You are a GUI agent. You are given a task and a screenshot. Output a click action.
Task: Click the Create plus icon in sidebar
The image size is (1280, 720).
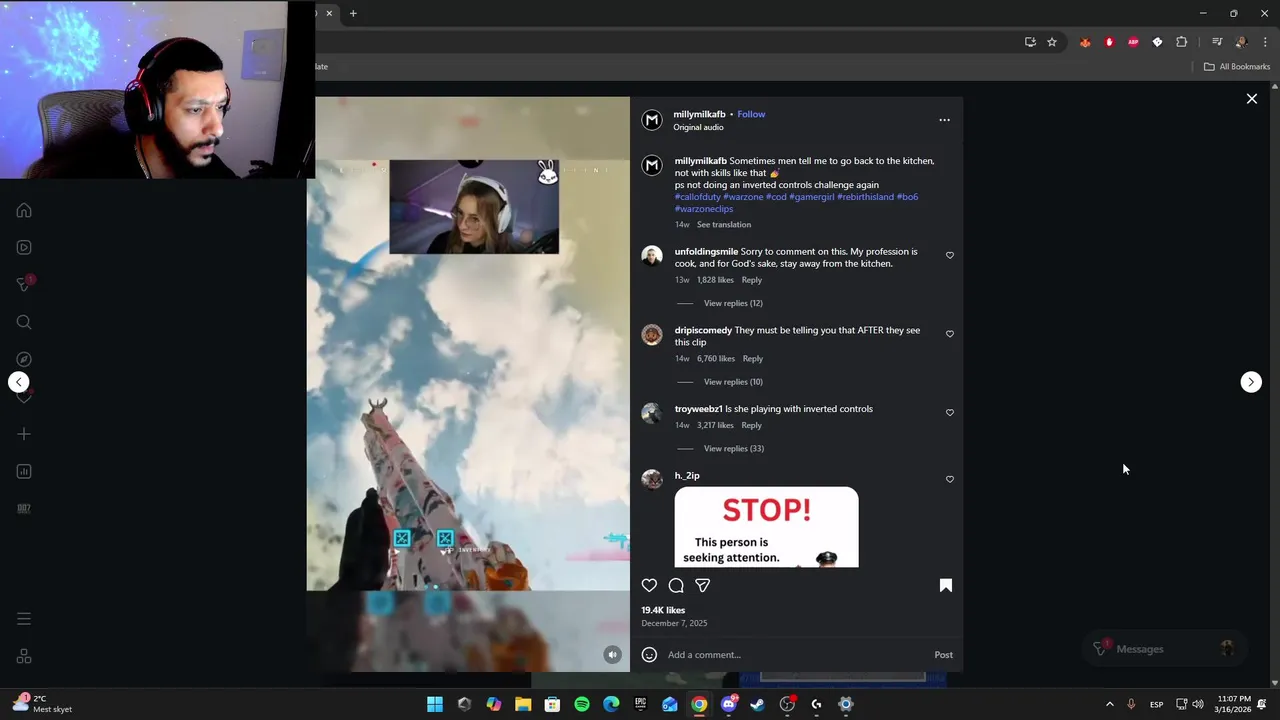(24, 434)
